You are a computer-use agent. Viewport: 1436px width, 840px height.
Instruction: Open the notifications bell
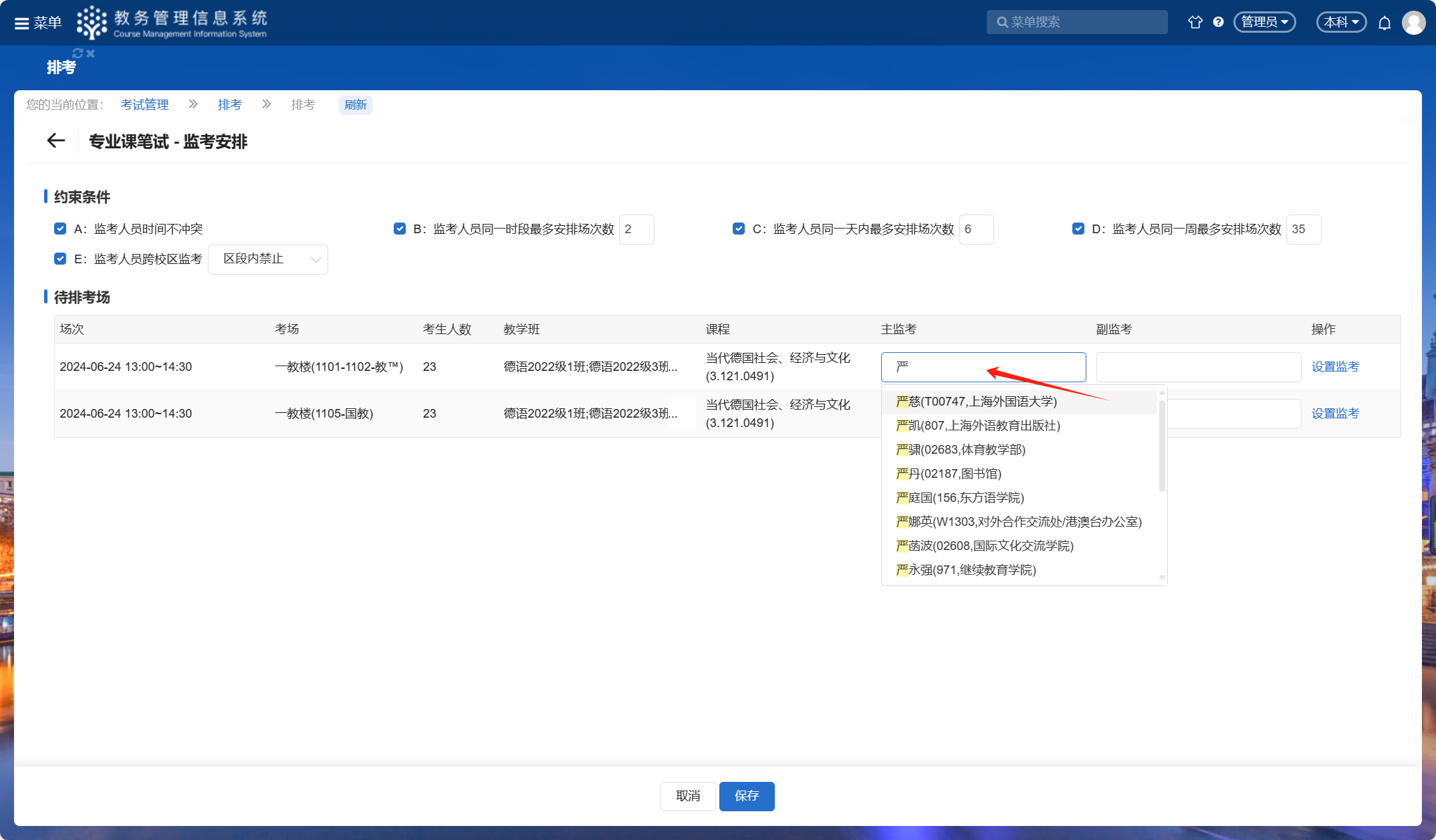click(x=1385, y=23)
